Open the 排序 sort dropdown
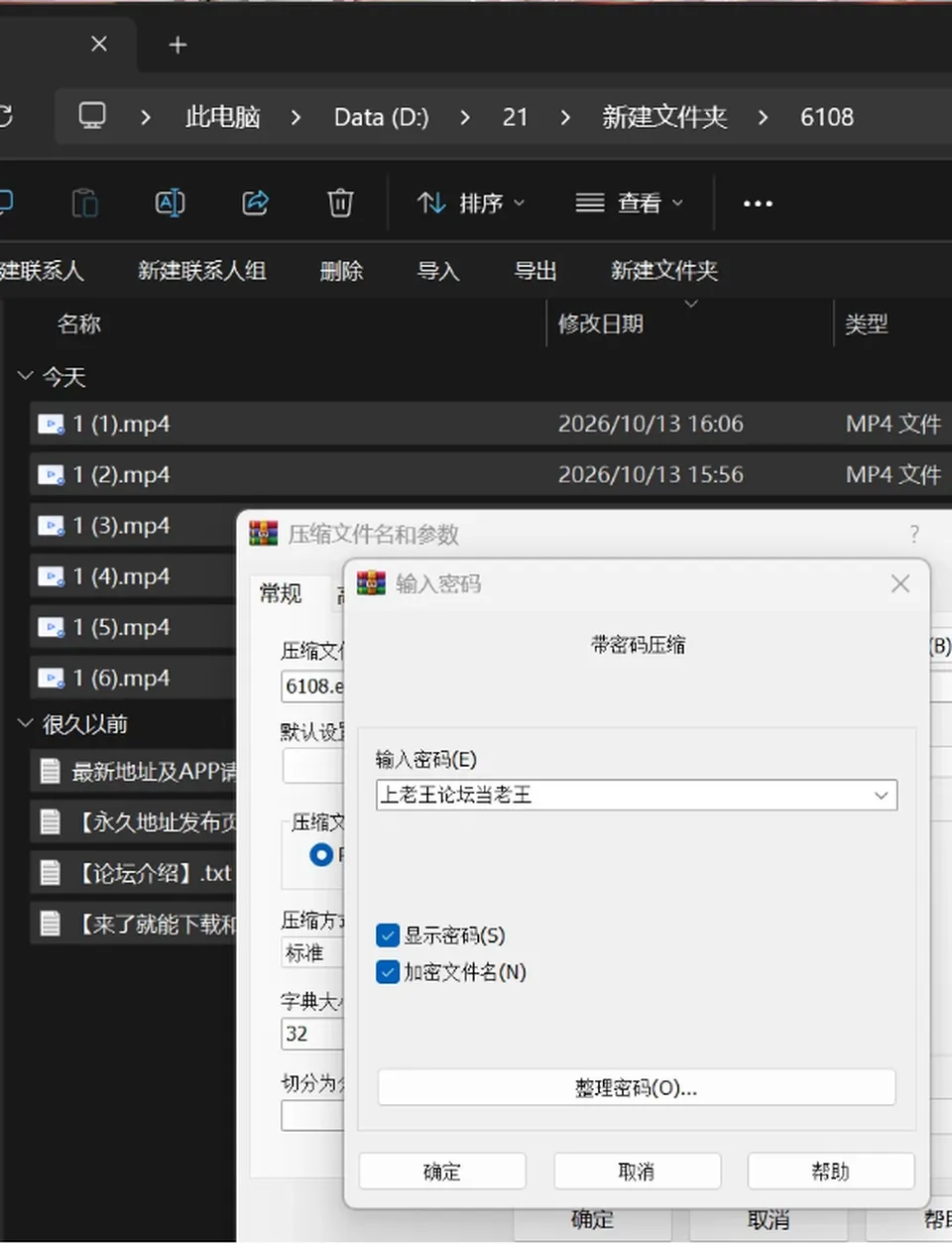Image resolution: width=952 pixels, height=1244 pixels. (471, 203)
